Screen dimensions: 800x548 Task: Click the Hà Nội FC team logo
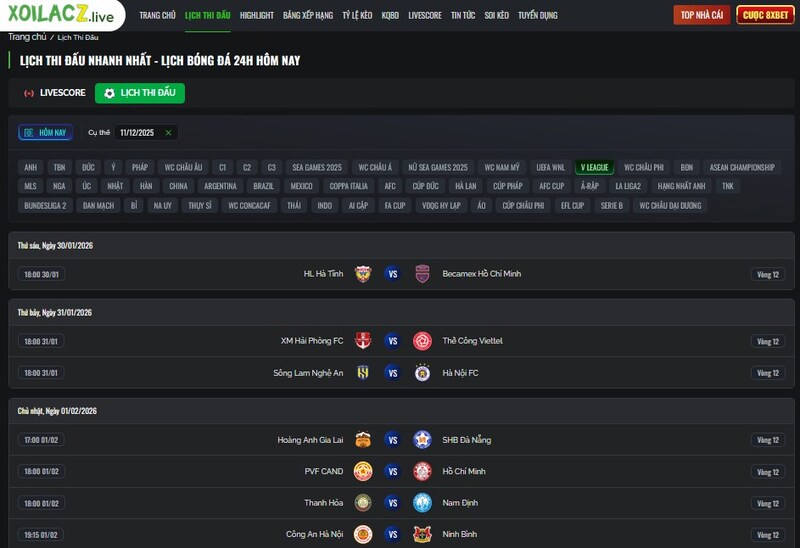point(422,373)
